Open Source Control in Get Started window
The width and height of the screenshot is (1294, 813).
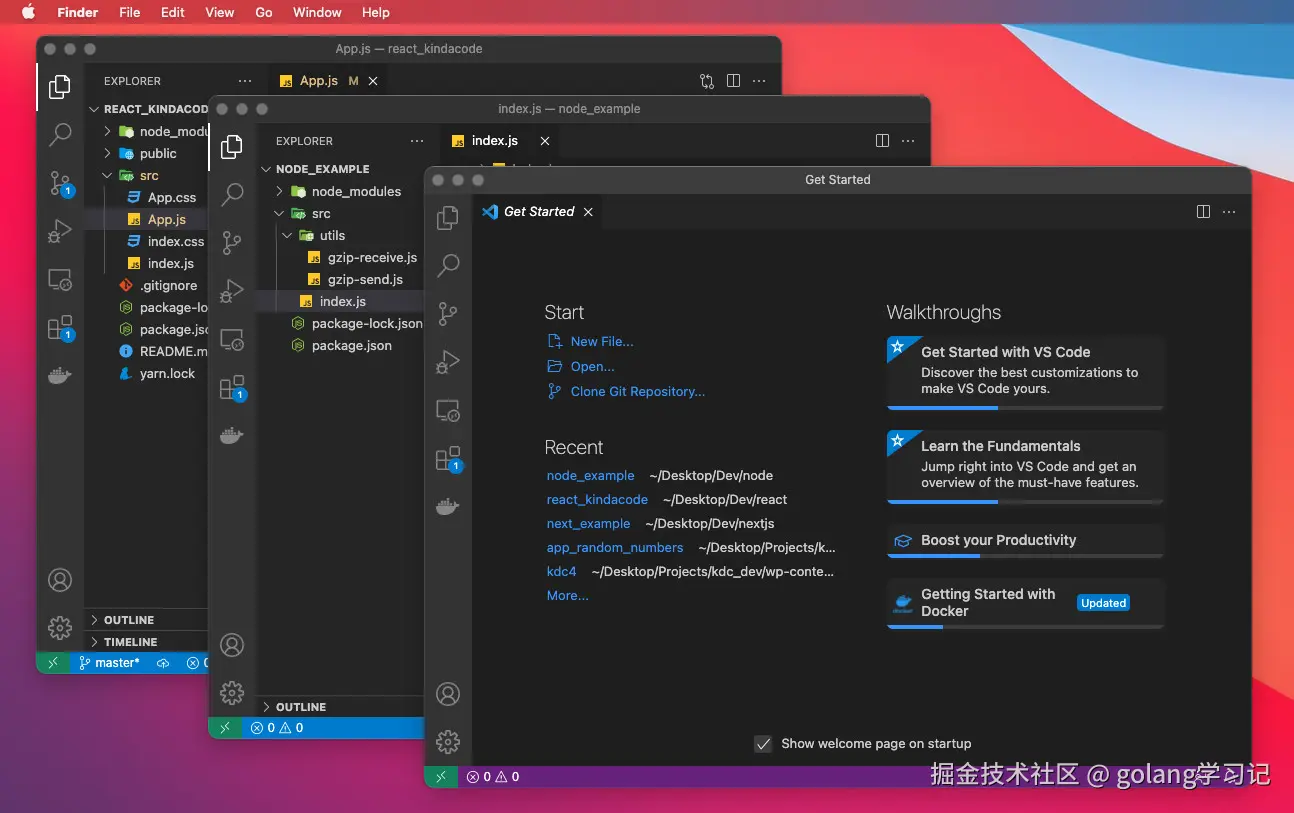click(x=448, y=313)
